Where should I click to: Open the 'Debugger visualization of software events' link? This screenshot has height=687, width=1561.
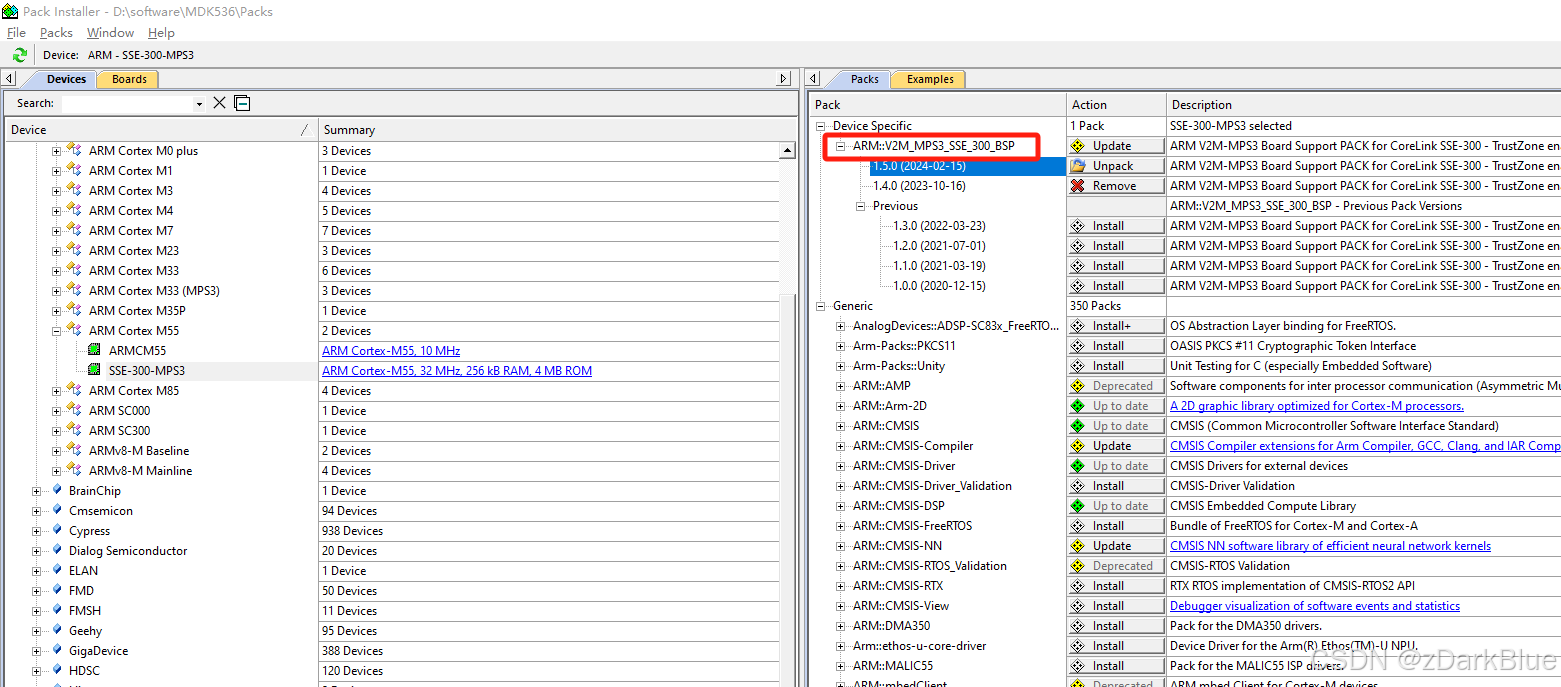click(1315, 606)
